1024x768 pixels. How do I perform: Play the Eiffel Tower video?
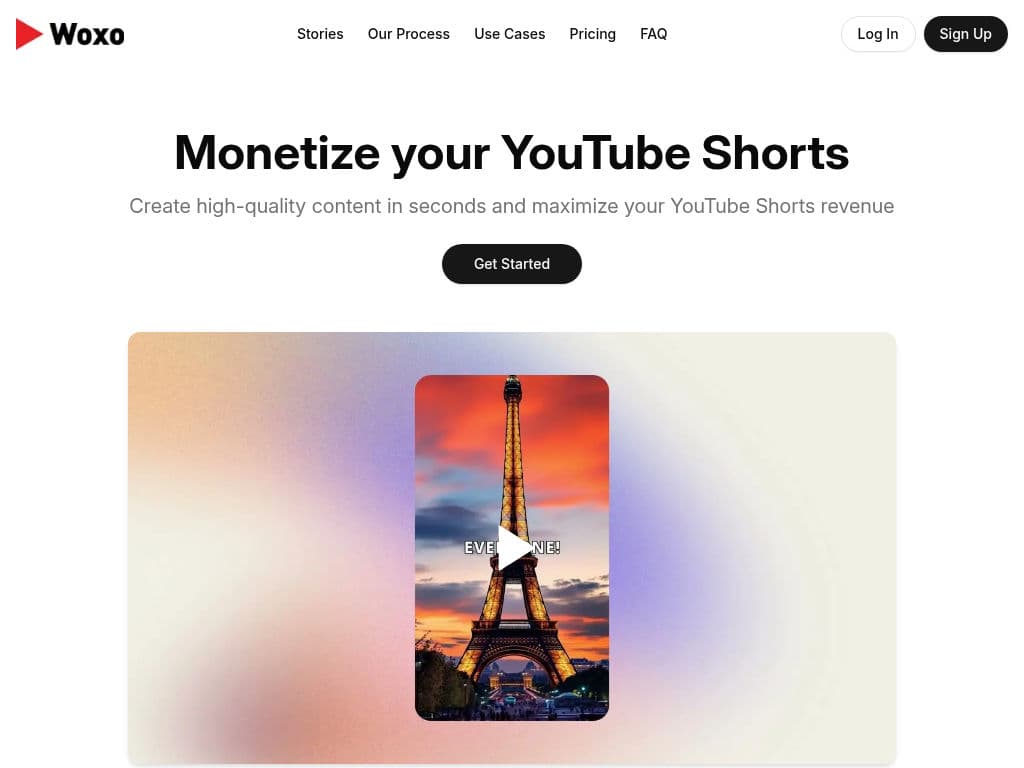[514, 548]
